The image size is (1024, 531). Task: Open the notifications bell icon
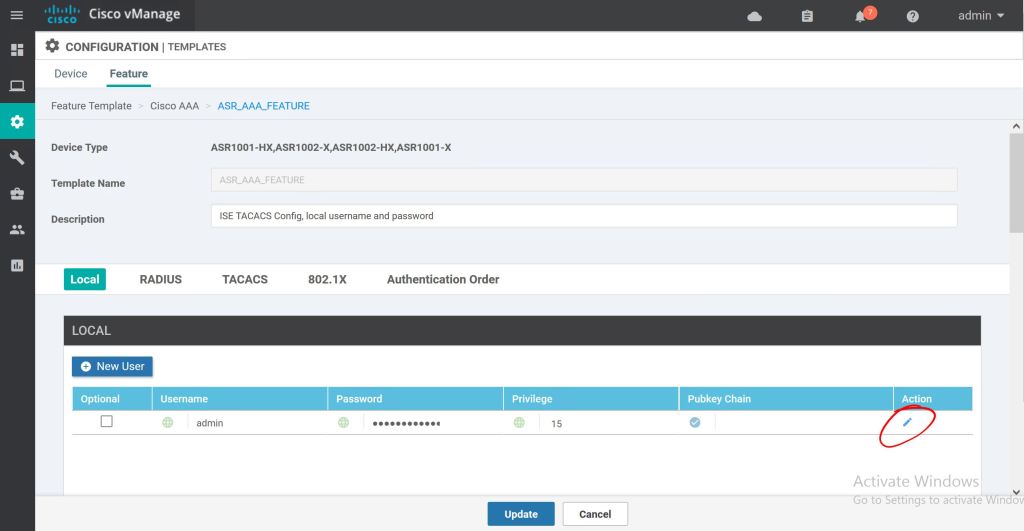click(x=860, y=16)
